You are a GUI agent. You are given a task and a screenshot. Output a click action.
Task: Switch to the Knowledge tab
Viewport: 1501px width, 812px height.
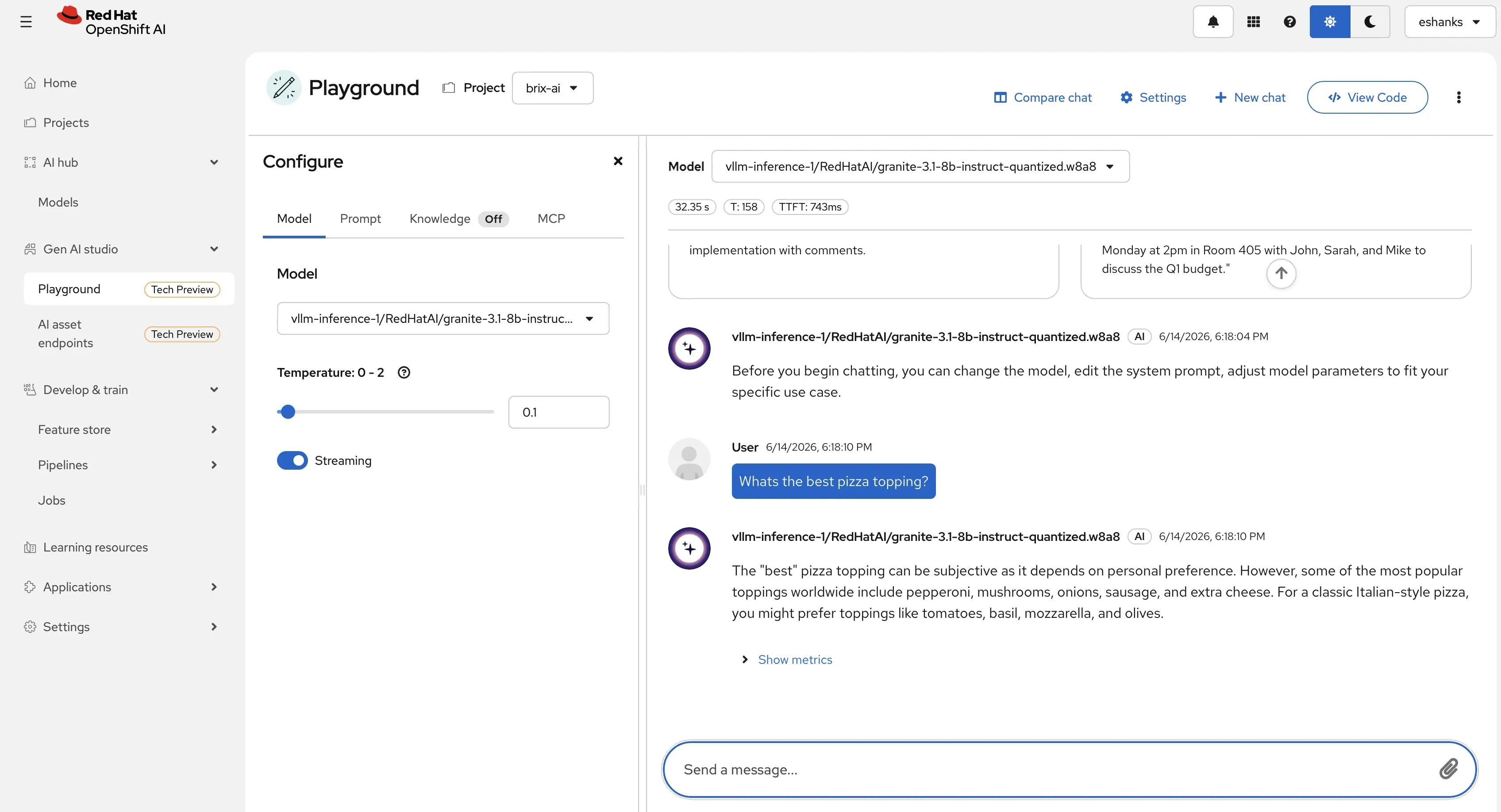pos(459,218)
